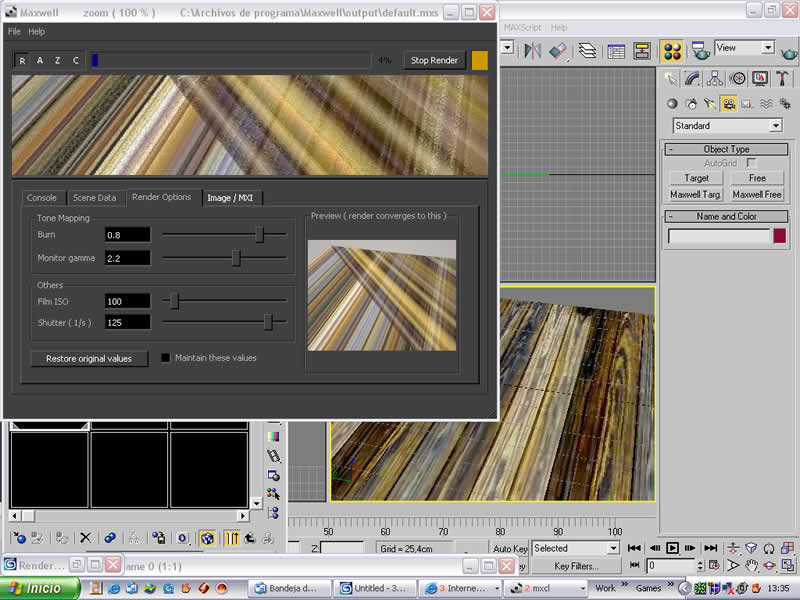
Task: Open the Material Editor from the toolbar
Action: pos(672,50)
